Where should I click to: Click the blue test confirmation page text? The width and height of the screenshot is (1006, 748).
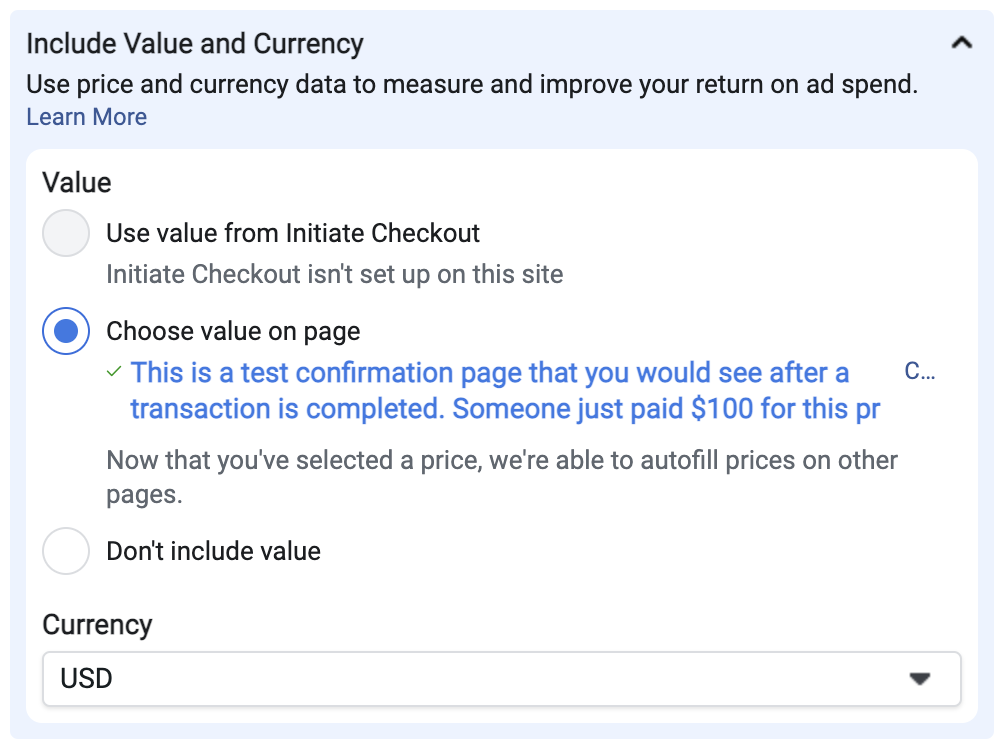[505, 390]
